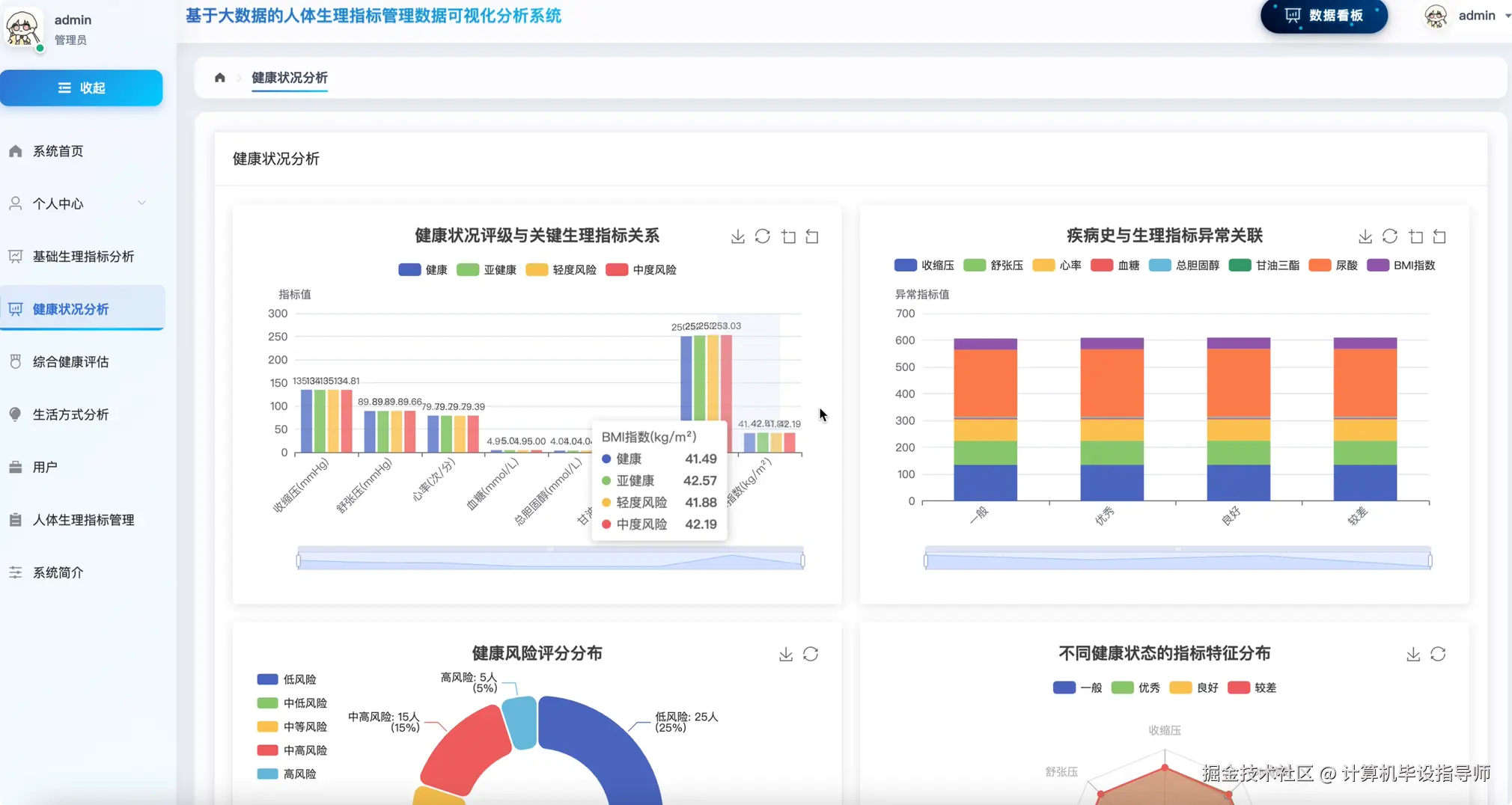
Task: Refresh the health rating bar chart
Action: click(x=762, y=236)
